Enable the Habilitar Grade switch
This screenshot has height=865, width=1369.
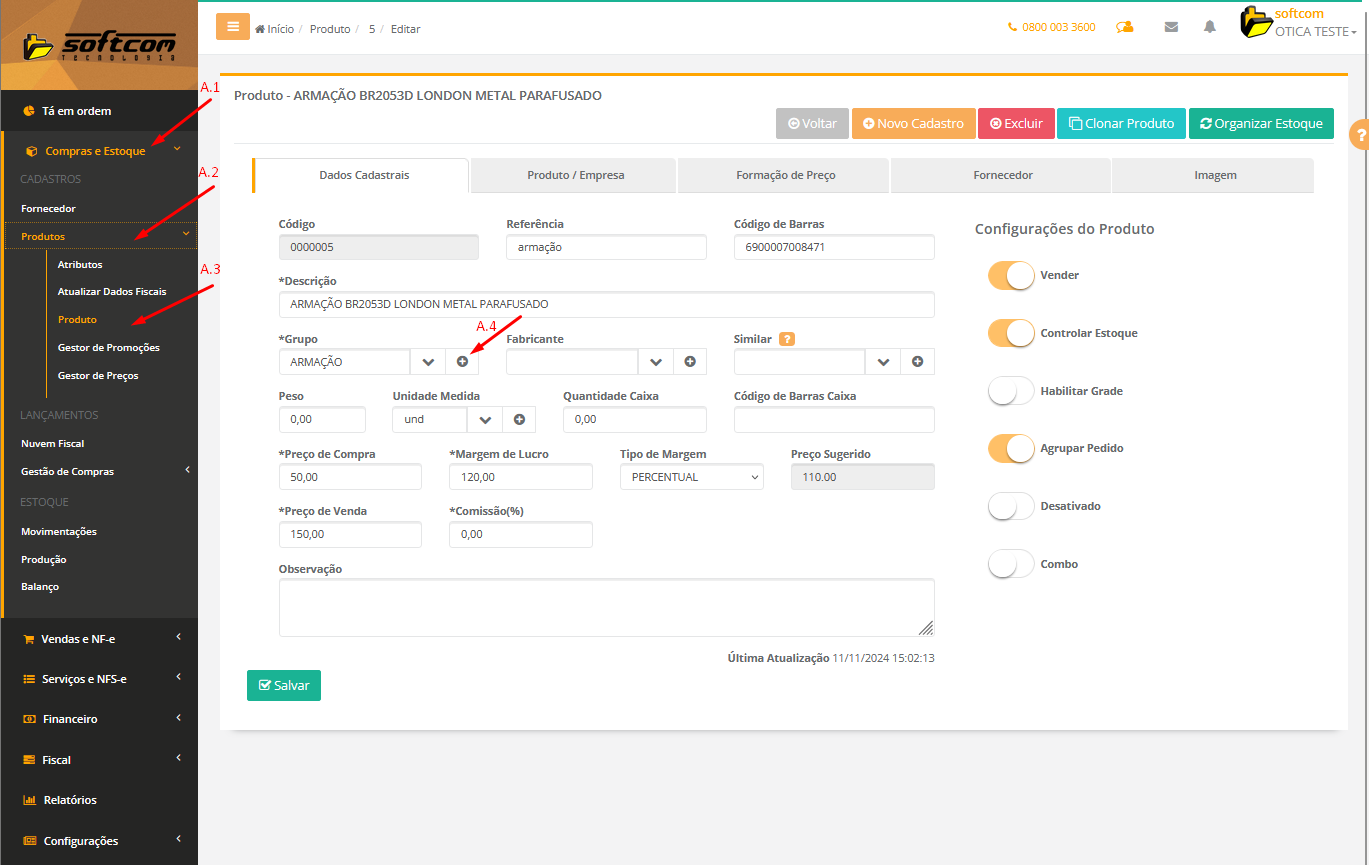(x=1010, y=391)
